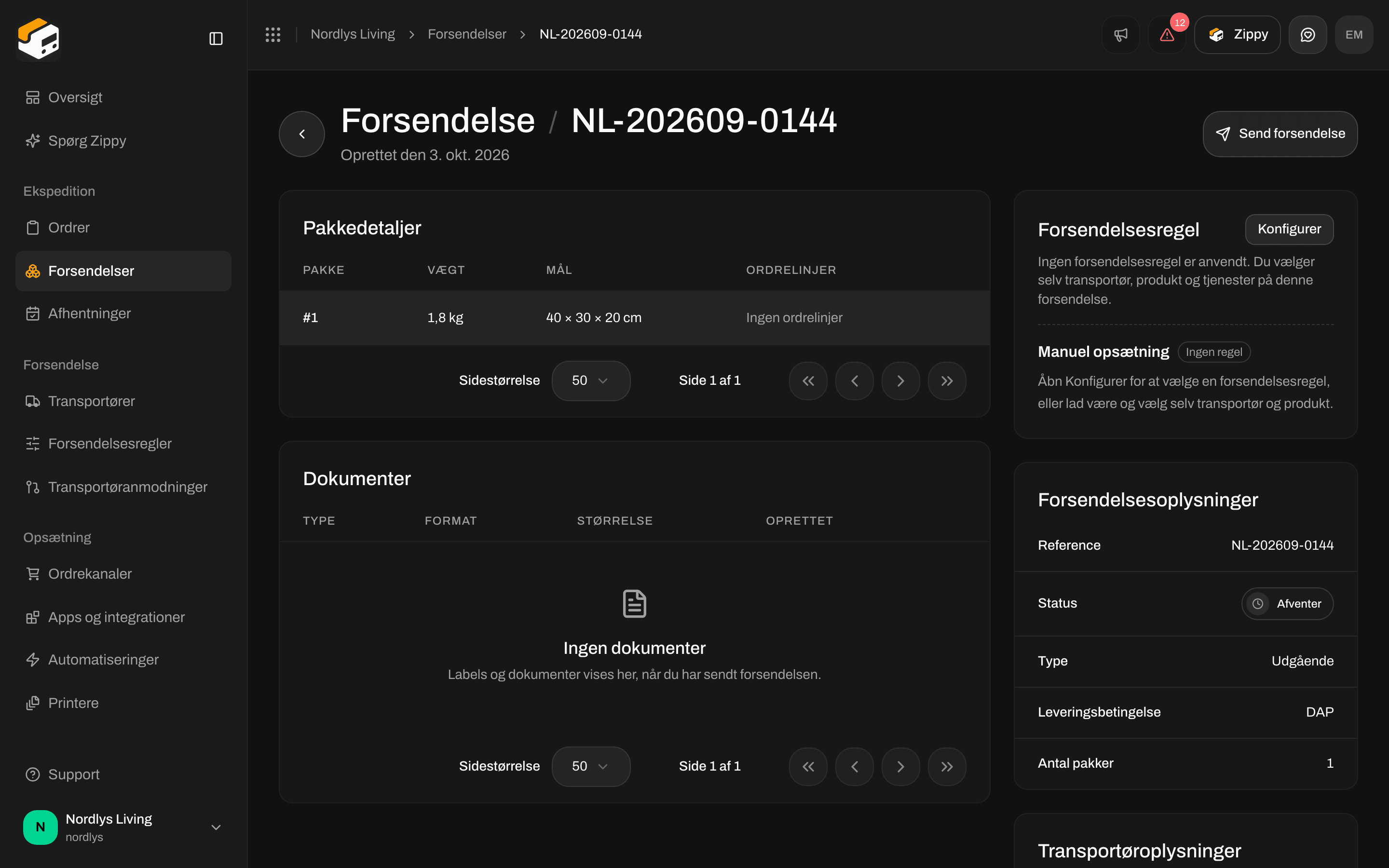Click the VÆGT column header
This screenshot has width=1389, height=868.
point(446,270)
